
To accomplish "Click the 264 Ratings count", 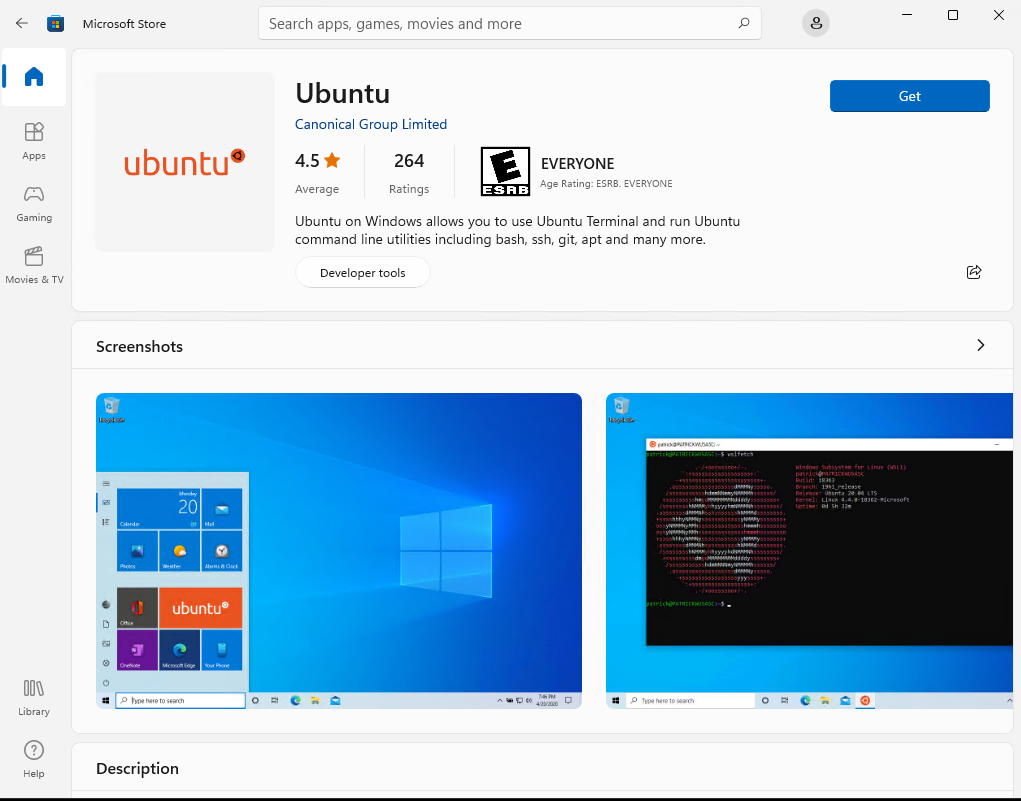I will (x=409, y=172).
